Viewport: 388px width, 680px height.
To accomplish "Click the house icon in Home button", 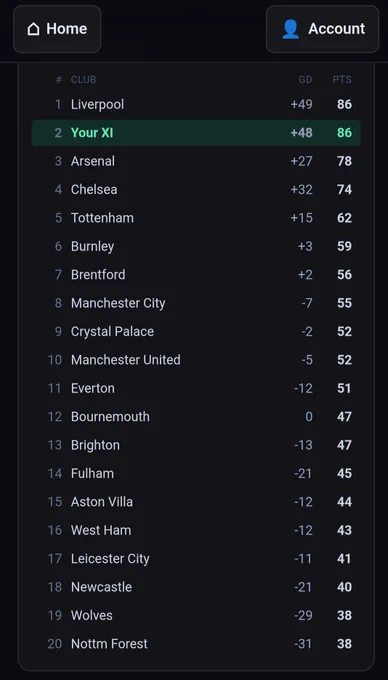I will pos(33,29).
